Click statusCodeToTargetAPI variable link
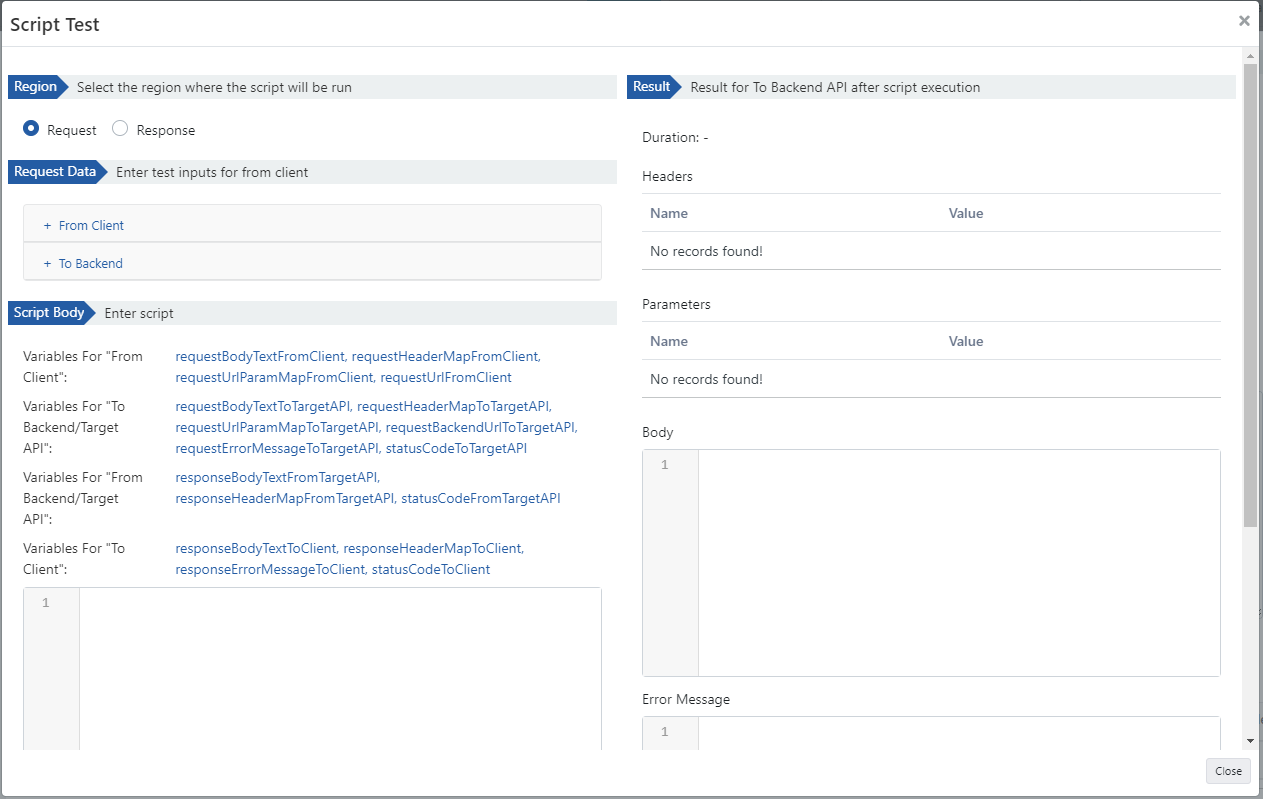The height and width of the screenshot is (799, 1263). click(456, 448)
